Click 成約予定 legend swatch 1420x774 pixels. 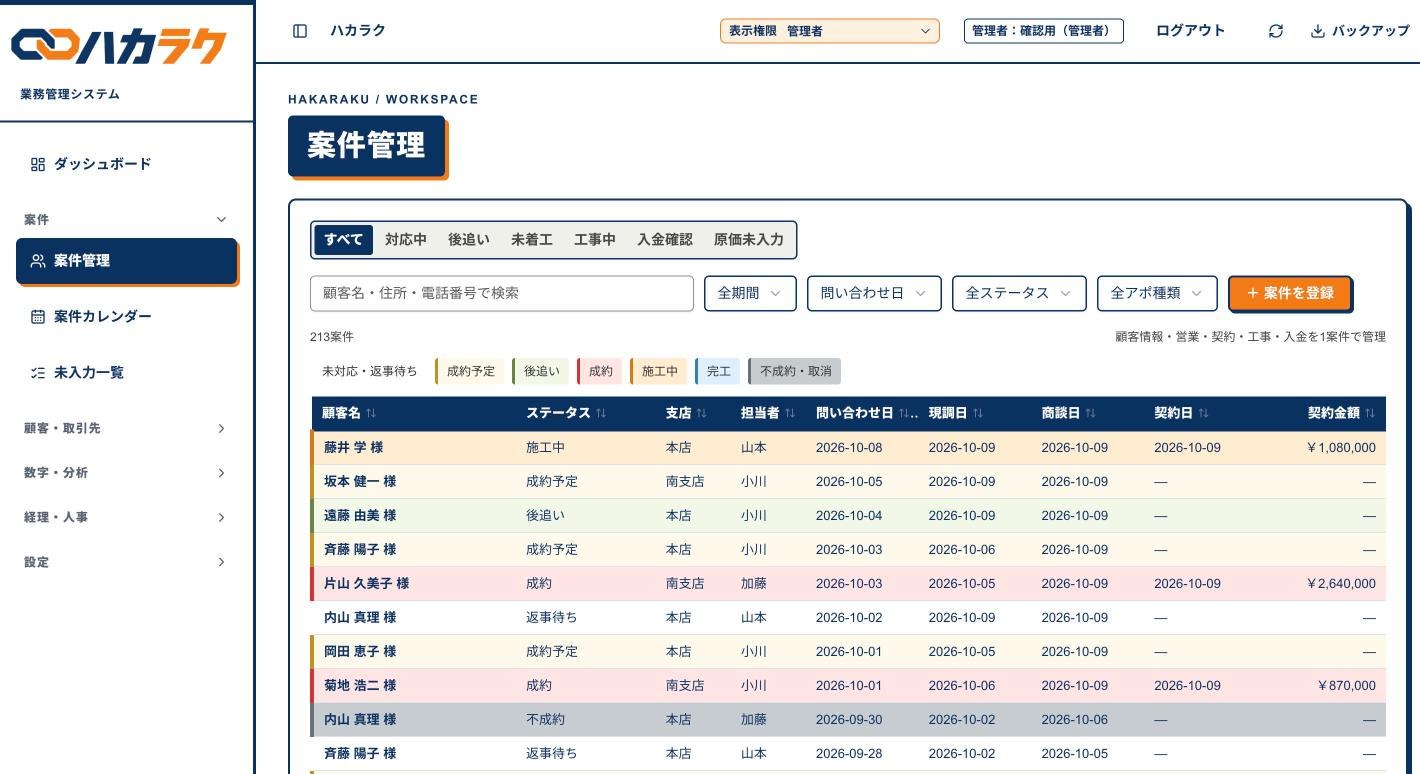(x=470, y=371)
